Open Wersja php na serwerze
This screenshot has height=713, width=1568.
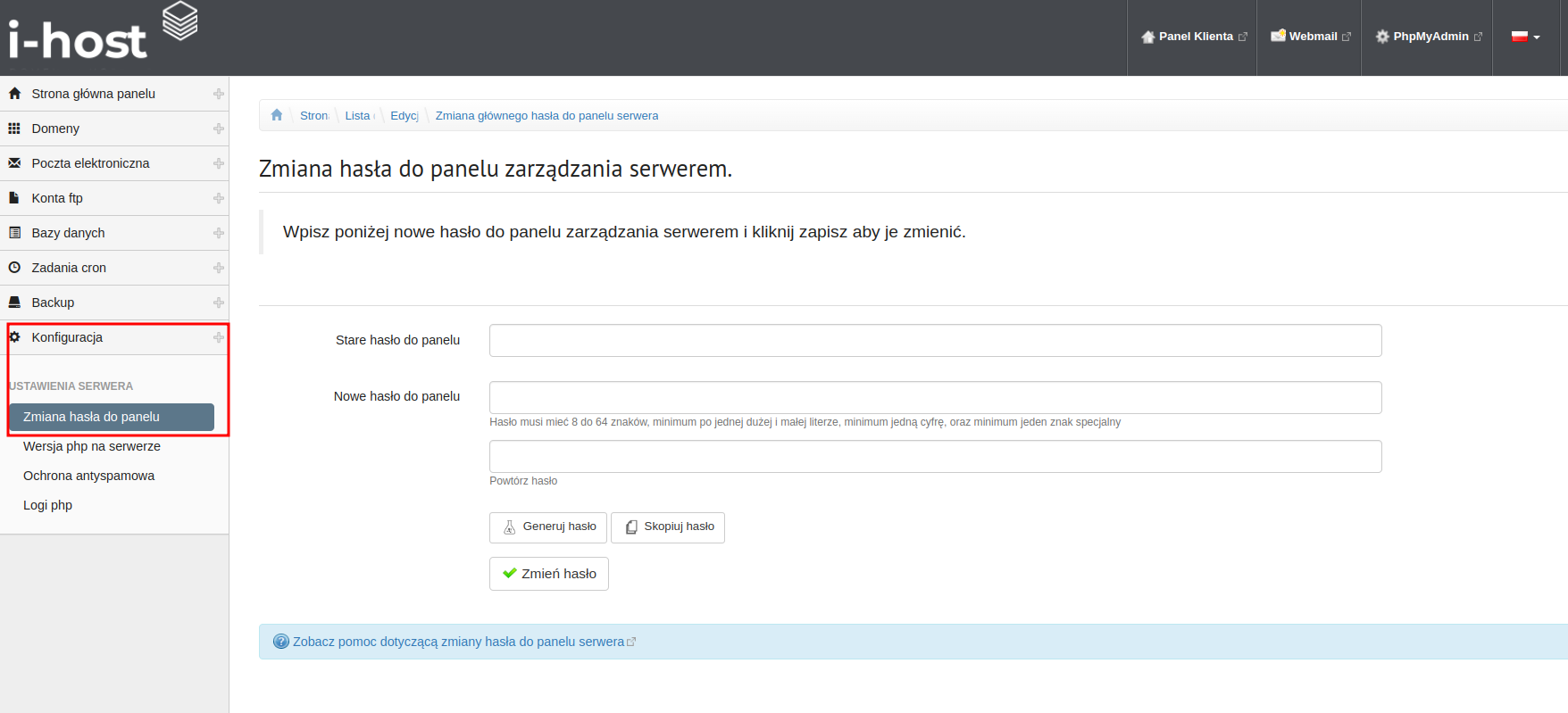pos(92,446)
